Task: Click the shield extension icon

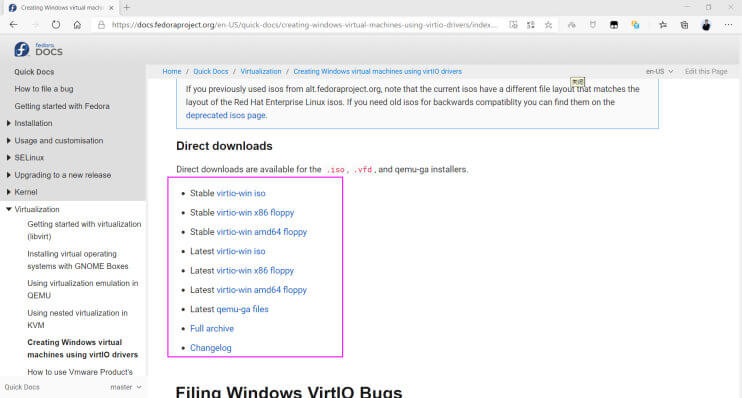Action: click(x=592, y=25)
